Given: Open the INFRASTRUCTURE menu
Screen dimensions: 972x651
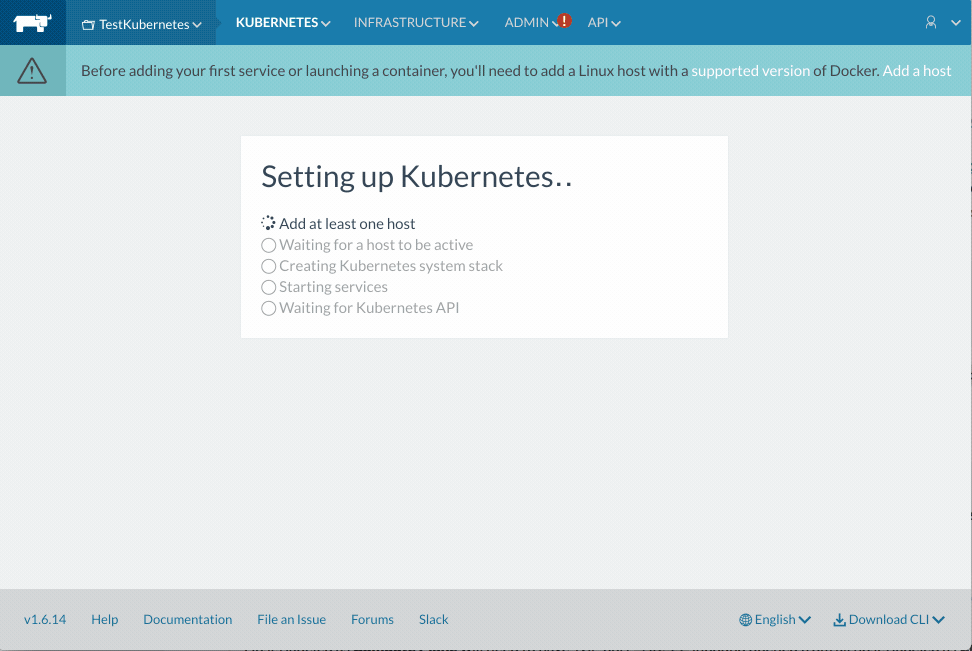Looking at the screenshot, I should 416,22.
